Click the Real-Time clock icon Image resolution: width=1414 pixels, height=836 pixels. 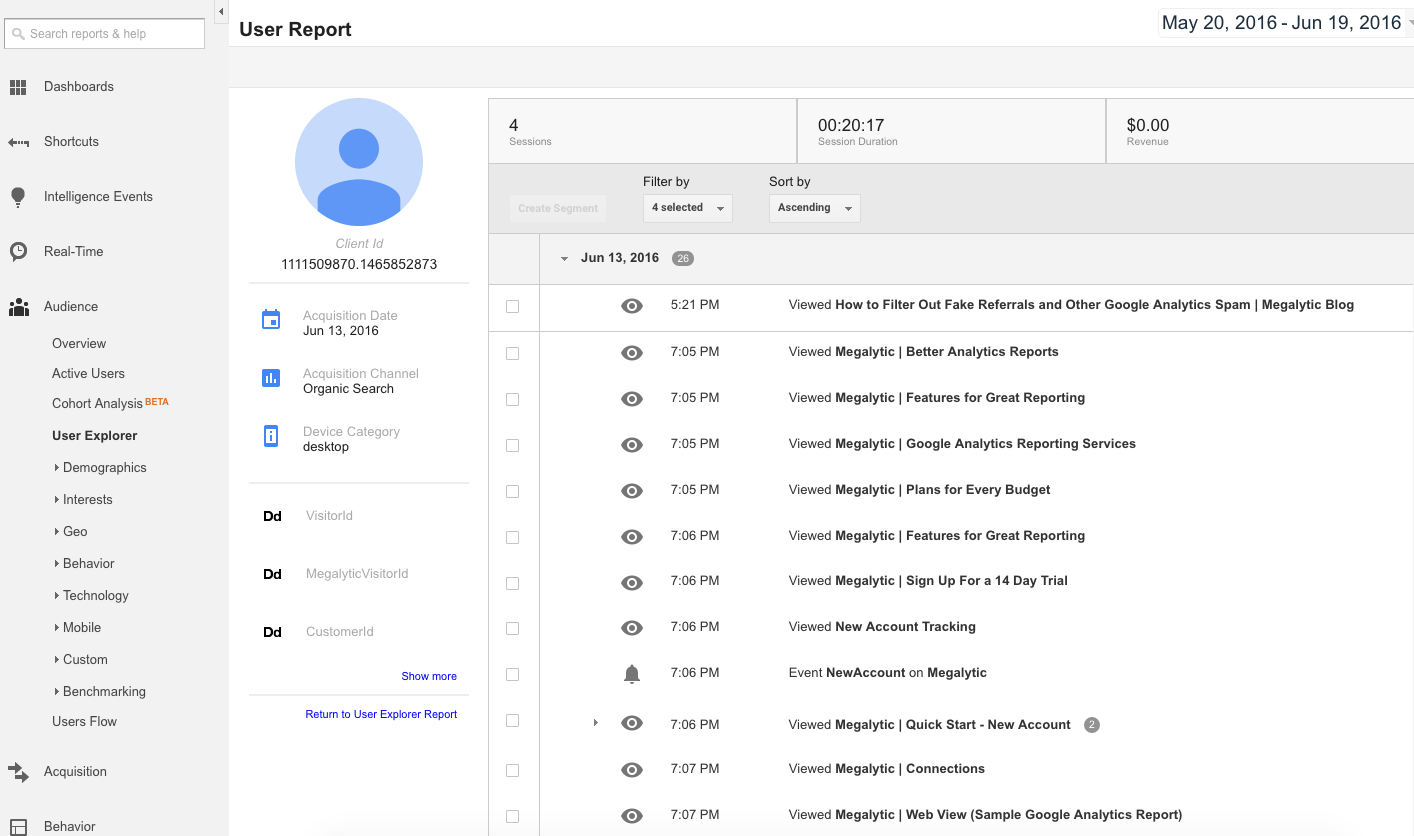coord(18,252)
